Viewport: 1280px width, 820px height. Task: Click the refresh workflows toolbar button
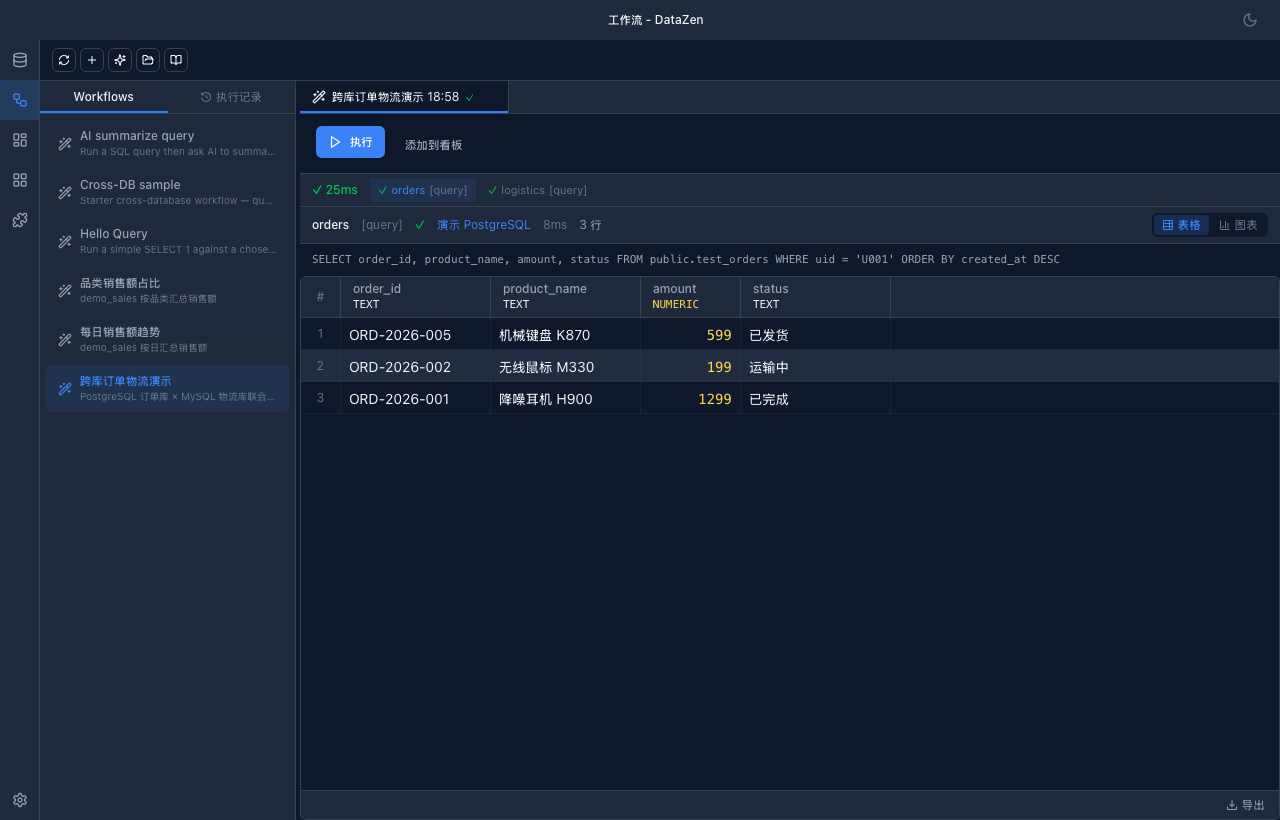(x=64, y=60)
